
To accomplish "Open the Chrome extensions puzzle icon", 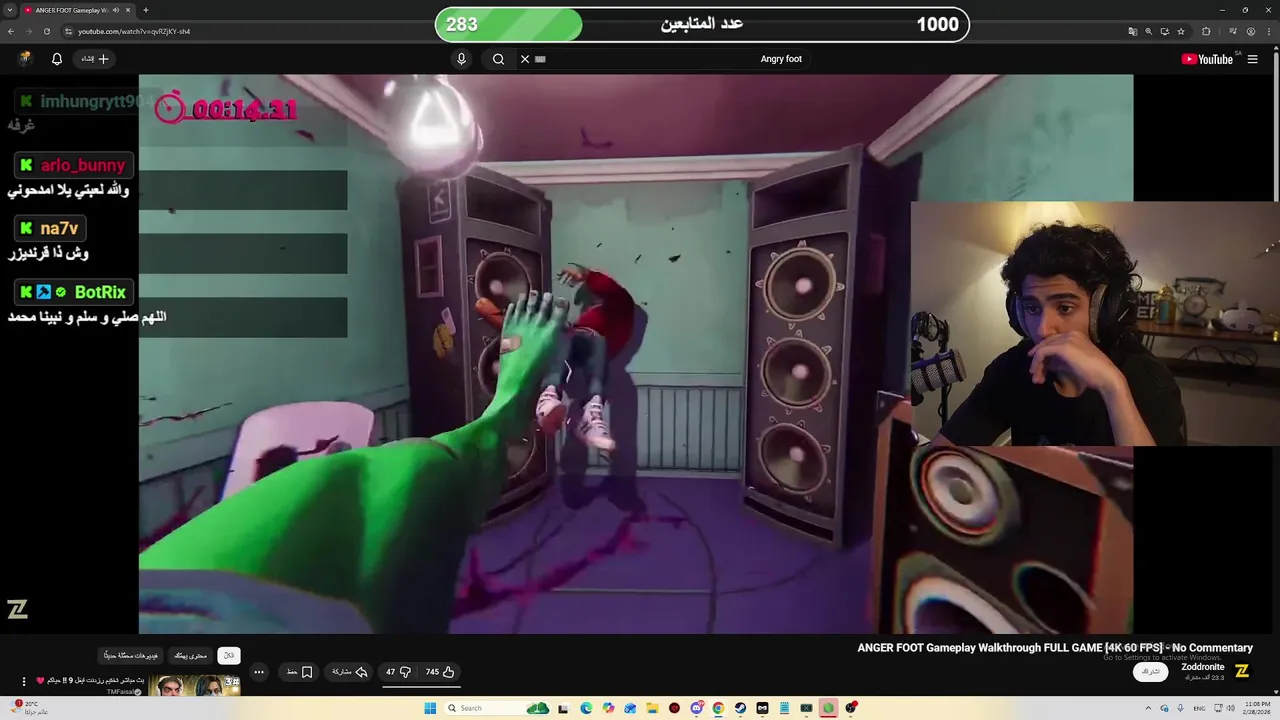I will (1206, 31).
